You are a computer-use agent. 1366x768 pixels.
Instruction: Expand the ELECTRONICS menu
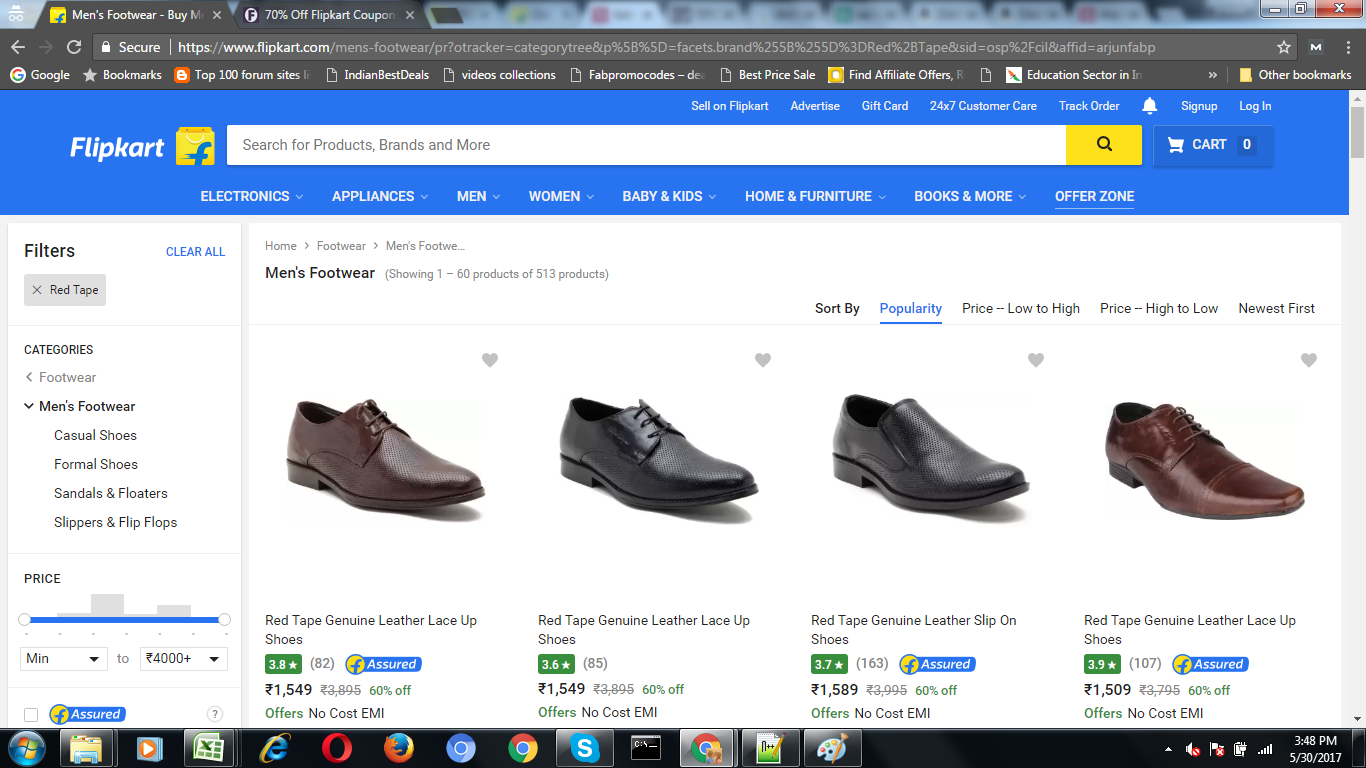pos(252,196)
